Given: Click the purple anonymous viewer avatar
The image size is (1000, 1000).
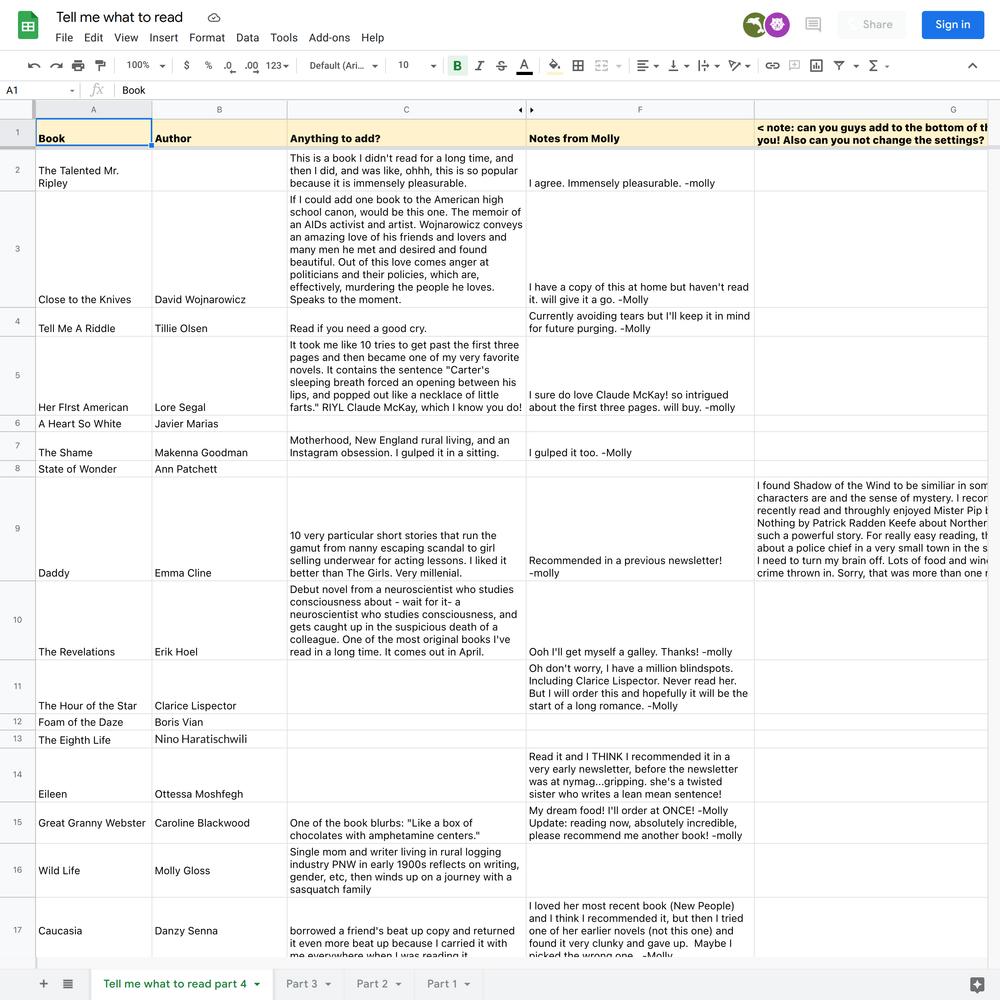Looking at the screenshot, I should coord(777,25).
